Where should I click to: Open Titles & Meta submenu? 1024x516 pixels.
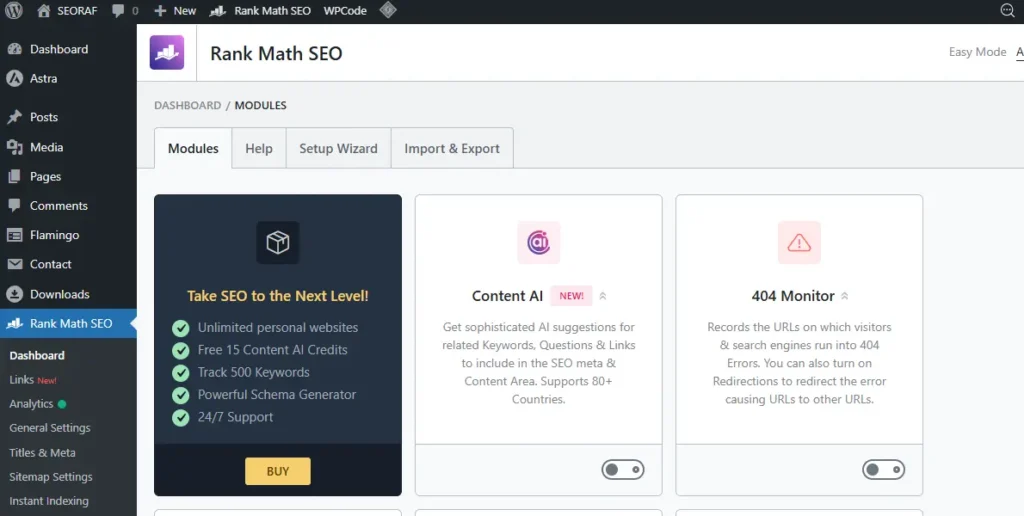pyautogui.click(x=42, y=452)
